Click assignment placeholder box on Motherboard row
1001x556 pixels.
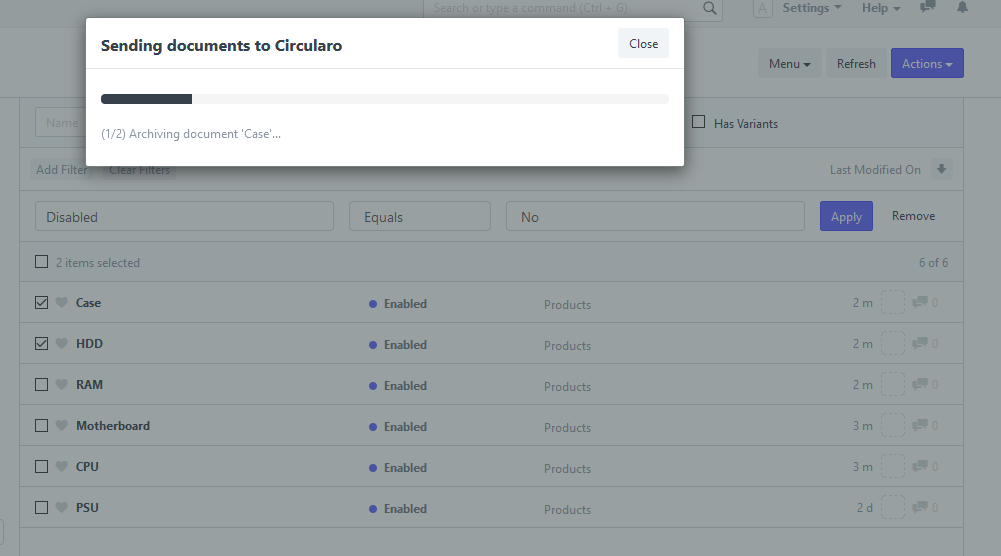[892, 425]
